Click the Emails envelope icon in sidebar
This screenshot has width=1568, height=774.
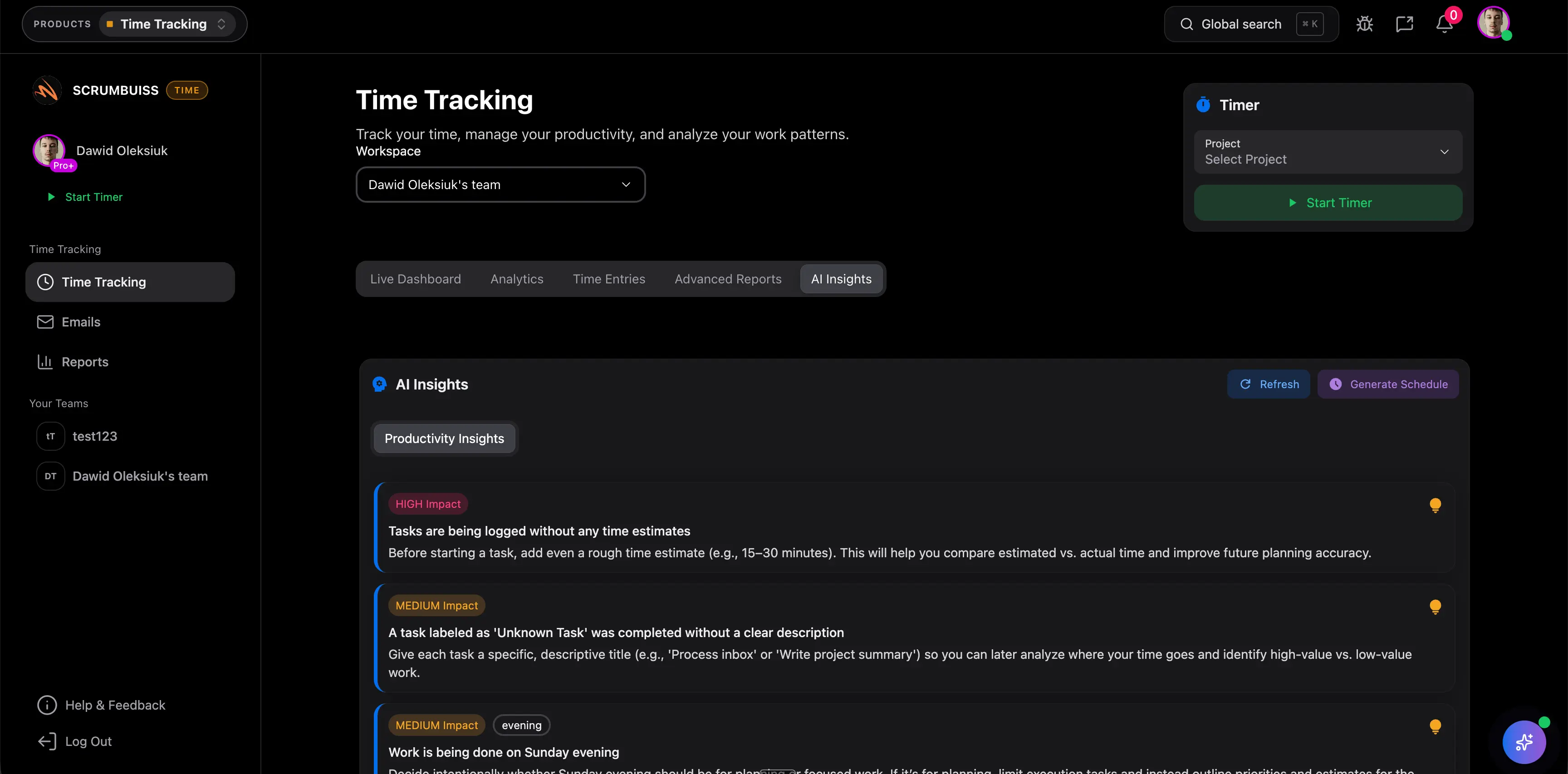pyautogui.click(x=45, y=322)
